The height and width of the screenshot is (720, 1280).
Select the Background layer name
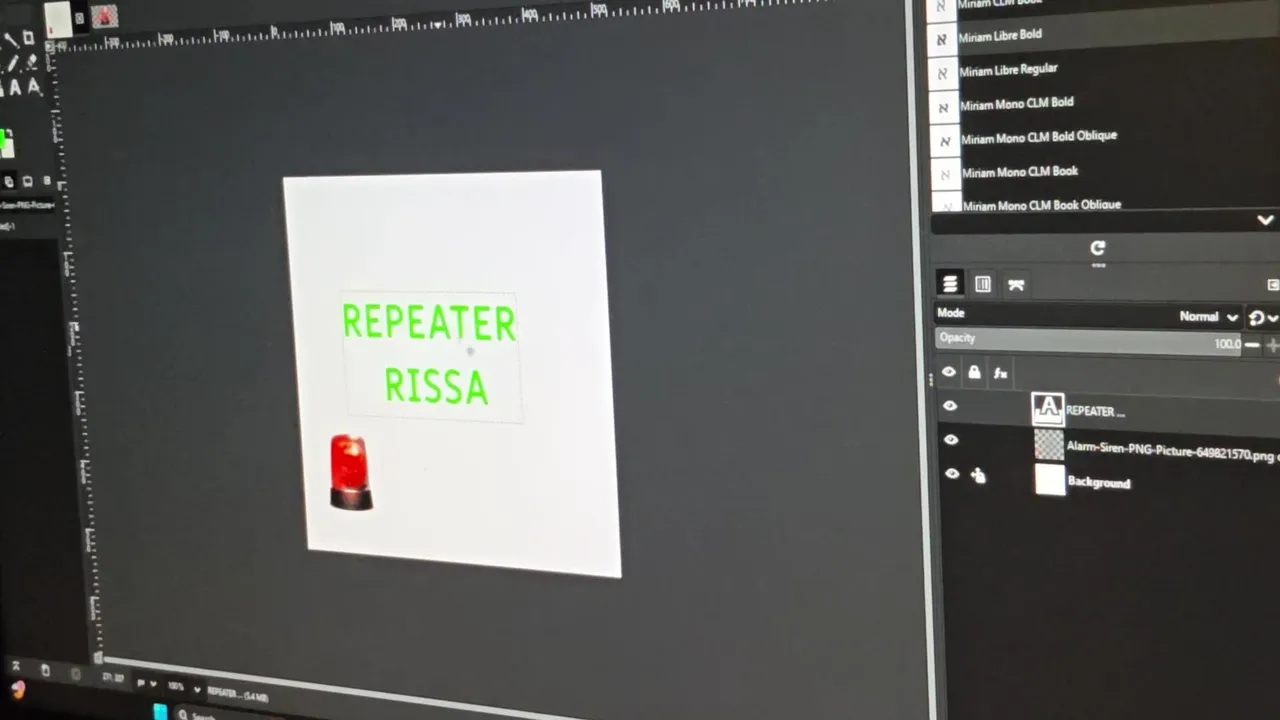1099,483
